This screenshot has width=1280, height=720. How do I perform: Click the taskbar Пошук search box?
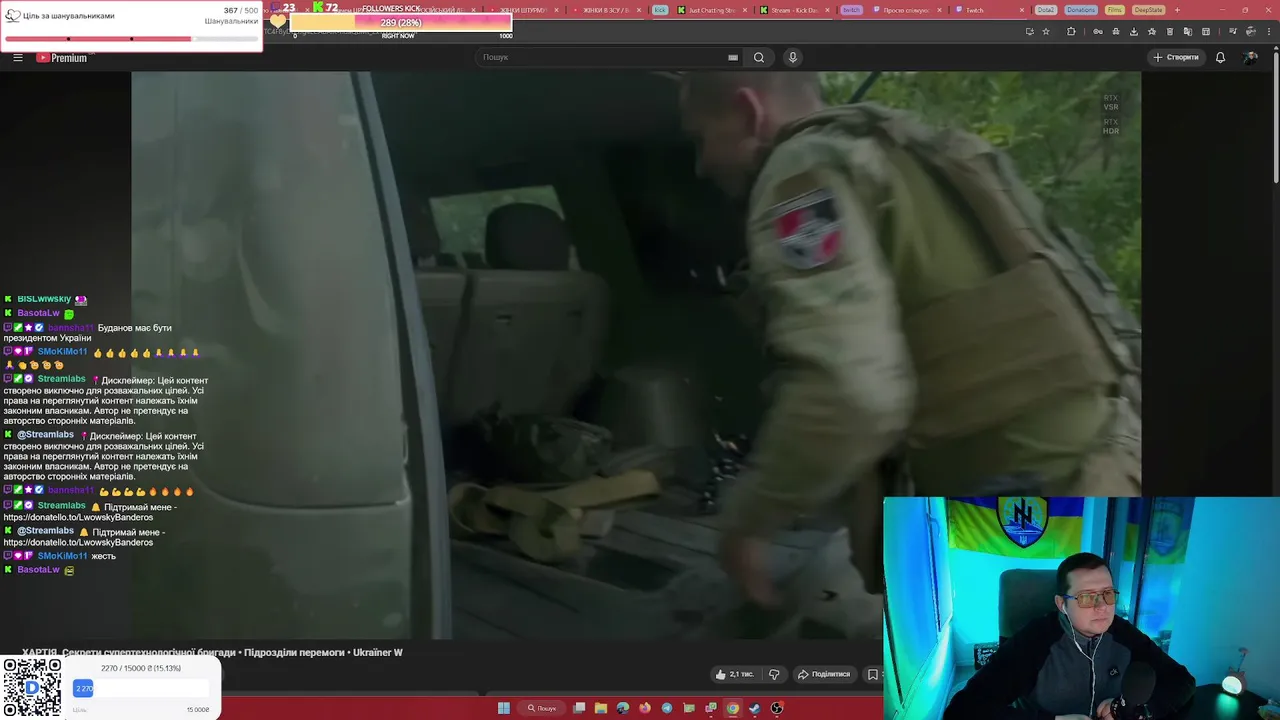click(542, 708)
